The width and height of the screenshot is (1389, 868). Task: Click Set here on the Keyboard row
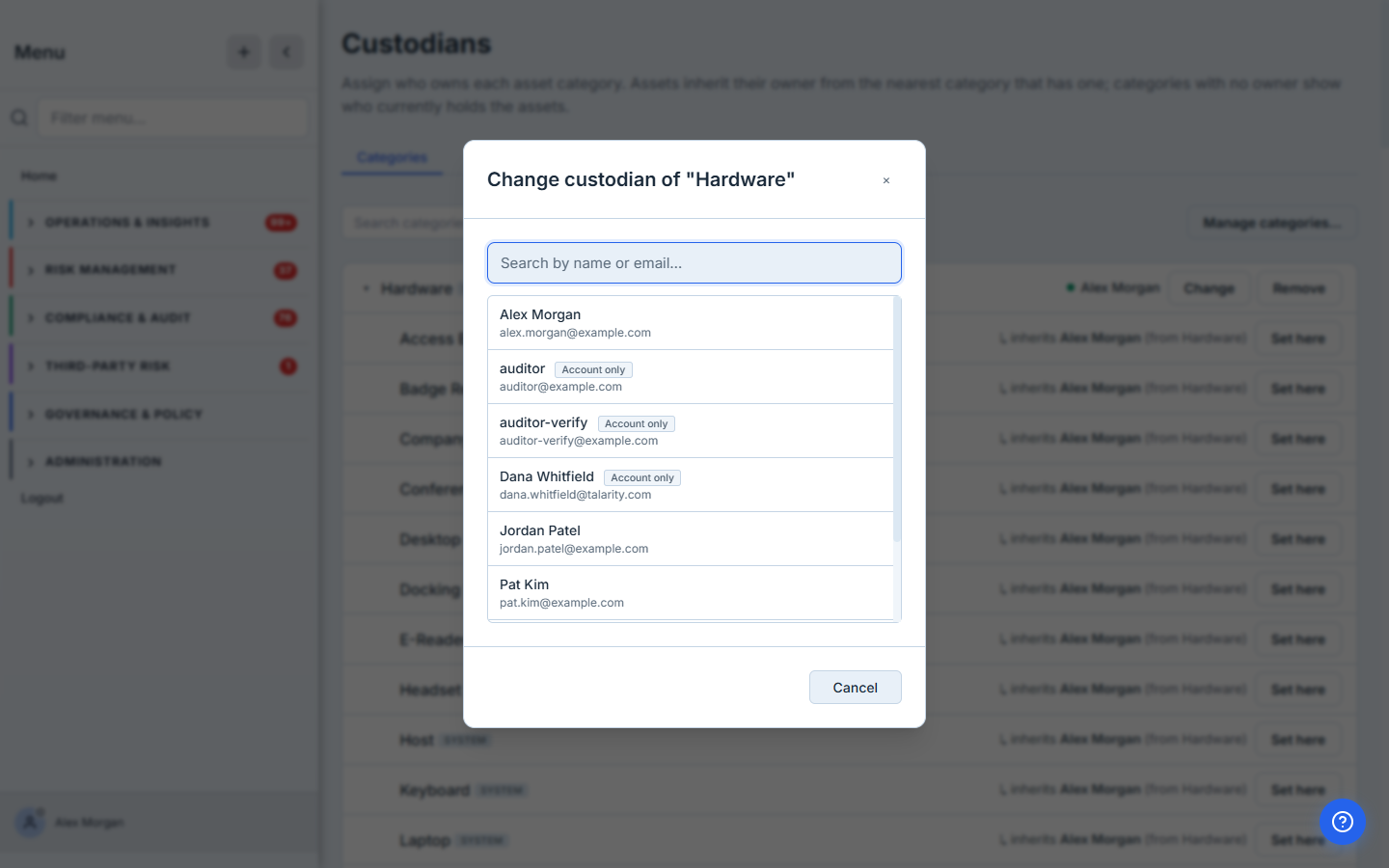click(1297, 790)
